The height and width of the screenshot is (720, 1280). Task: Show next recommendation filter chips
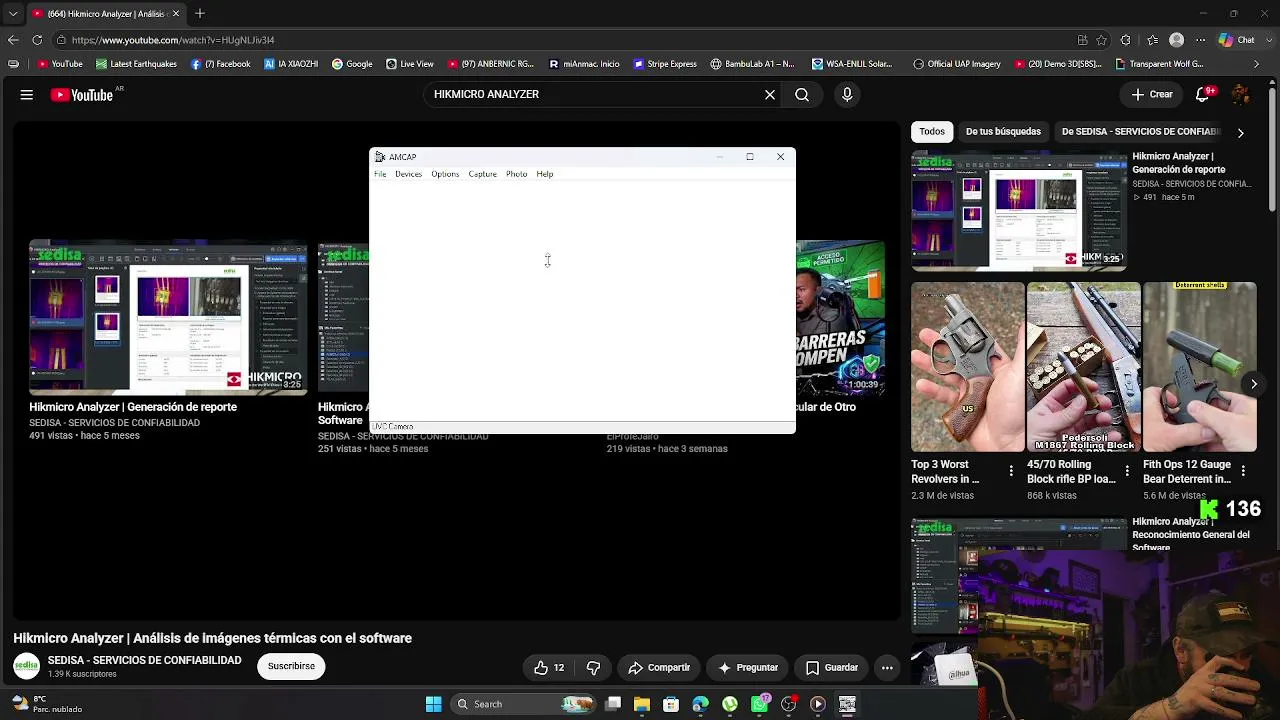[x=1240, y=132]
